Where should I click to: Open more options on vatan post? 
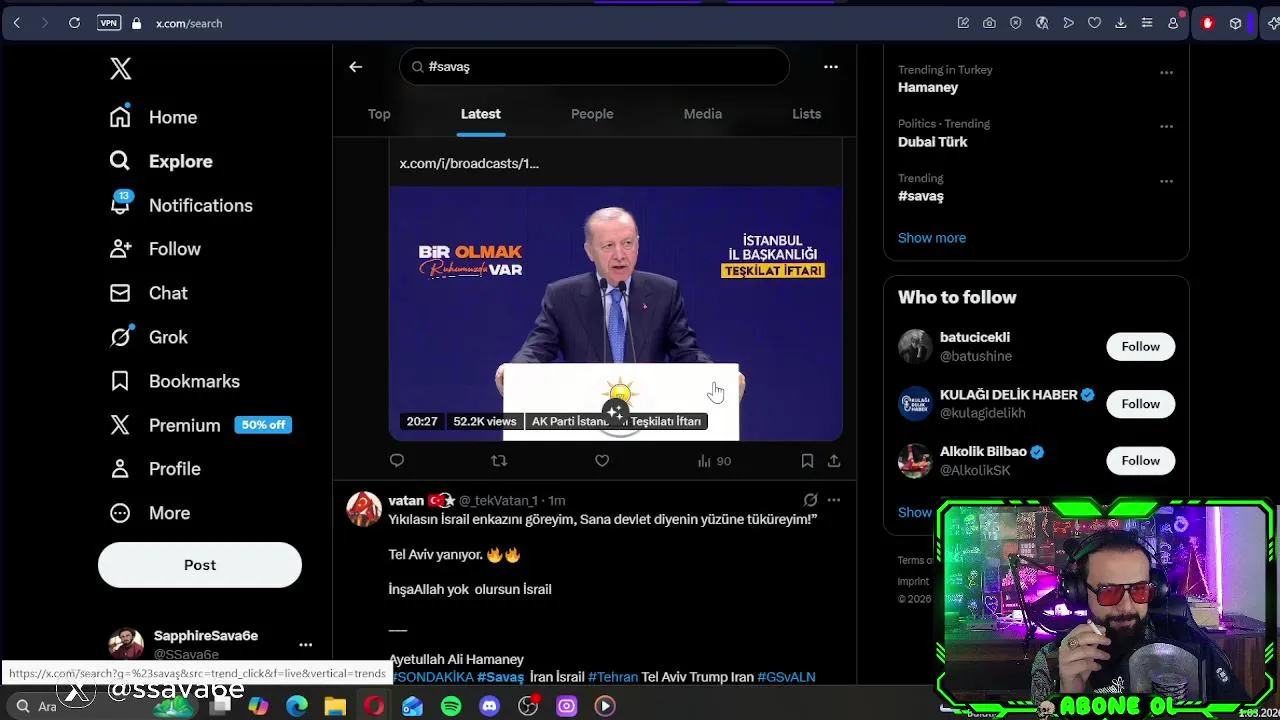point(834,500)
